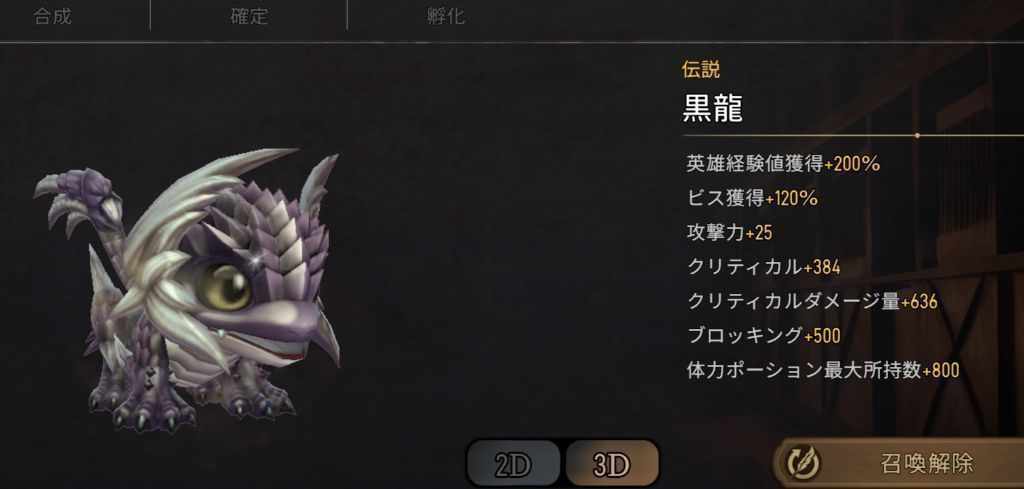Click the dot on the title divider

[918, 136]
